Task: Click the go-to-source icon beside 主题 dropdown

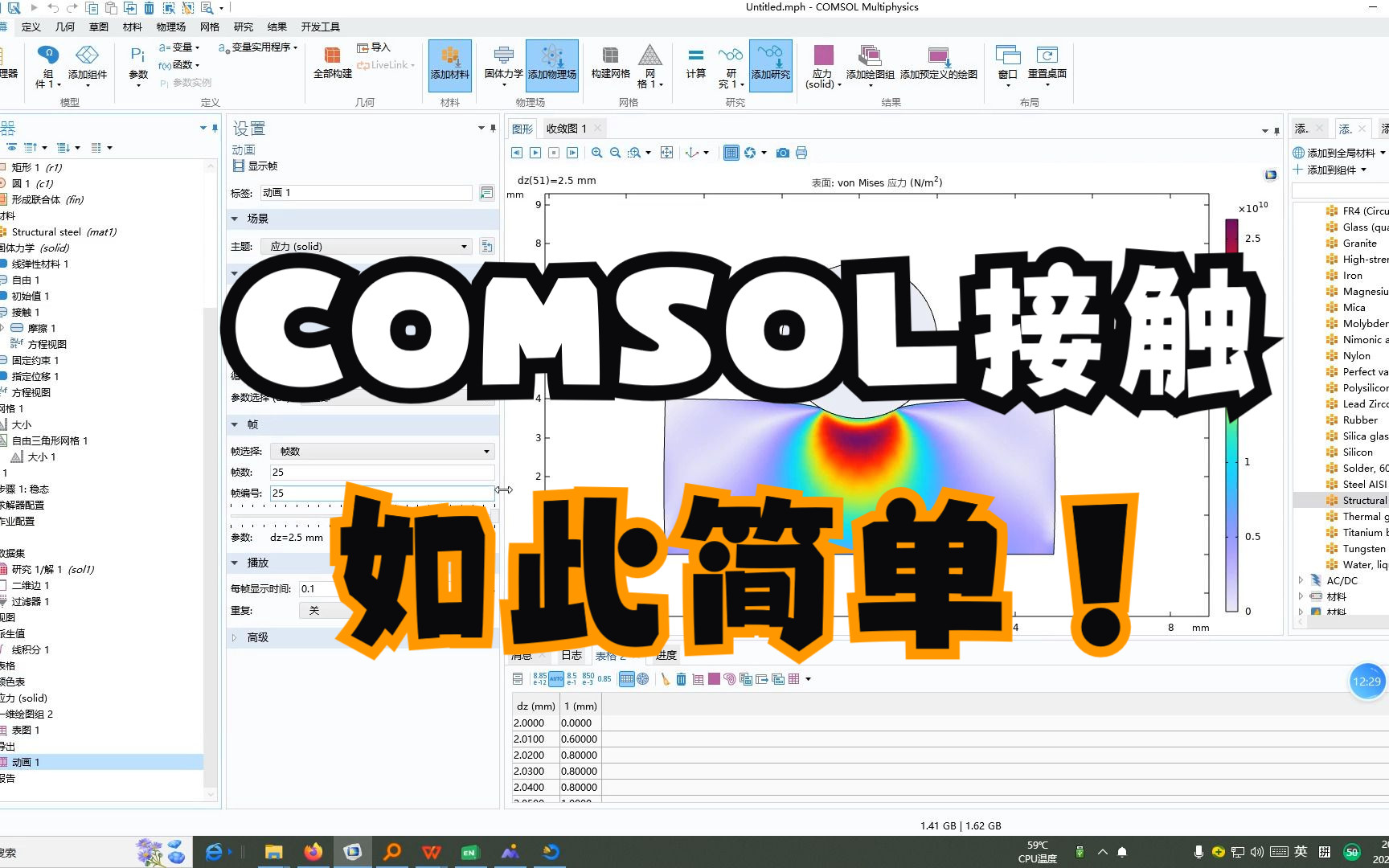Action: click(486, 247)
